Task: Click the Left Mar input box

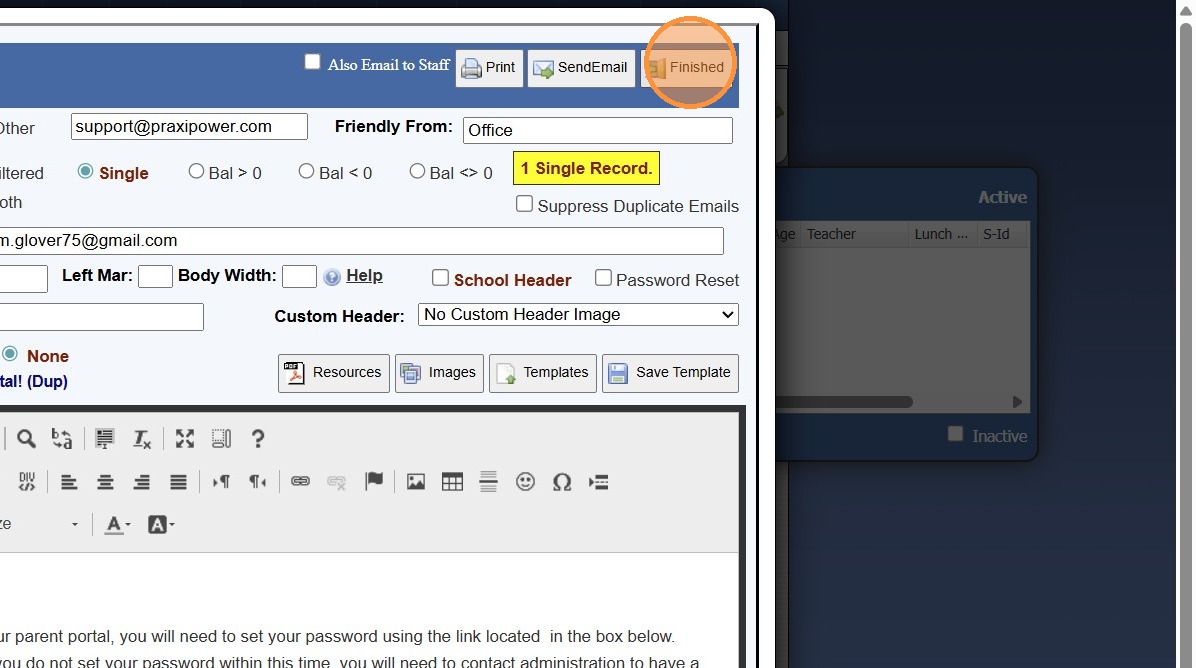Action: coord(155,276)
